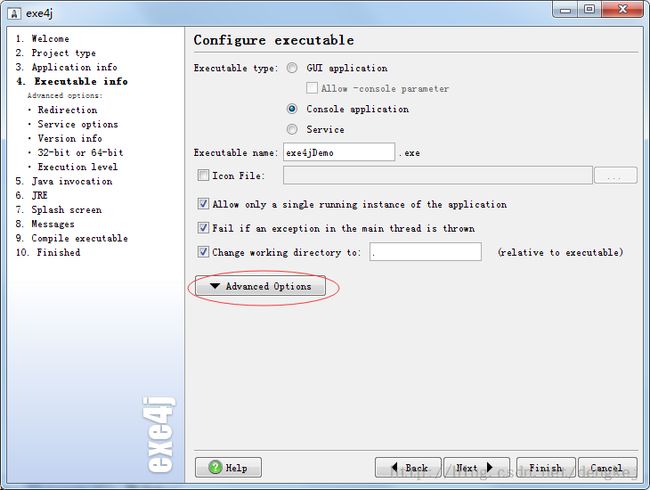
Task: Jump to step 5 Java invocation
Action: pyautogui.click(x=64, y=181)
